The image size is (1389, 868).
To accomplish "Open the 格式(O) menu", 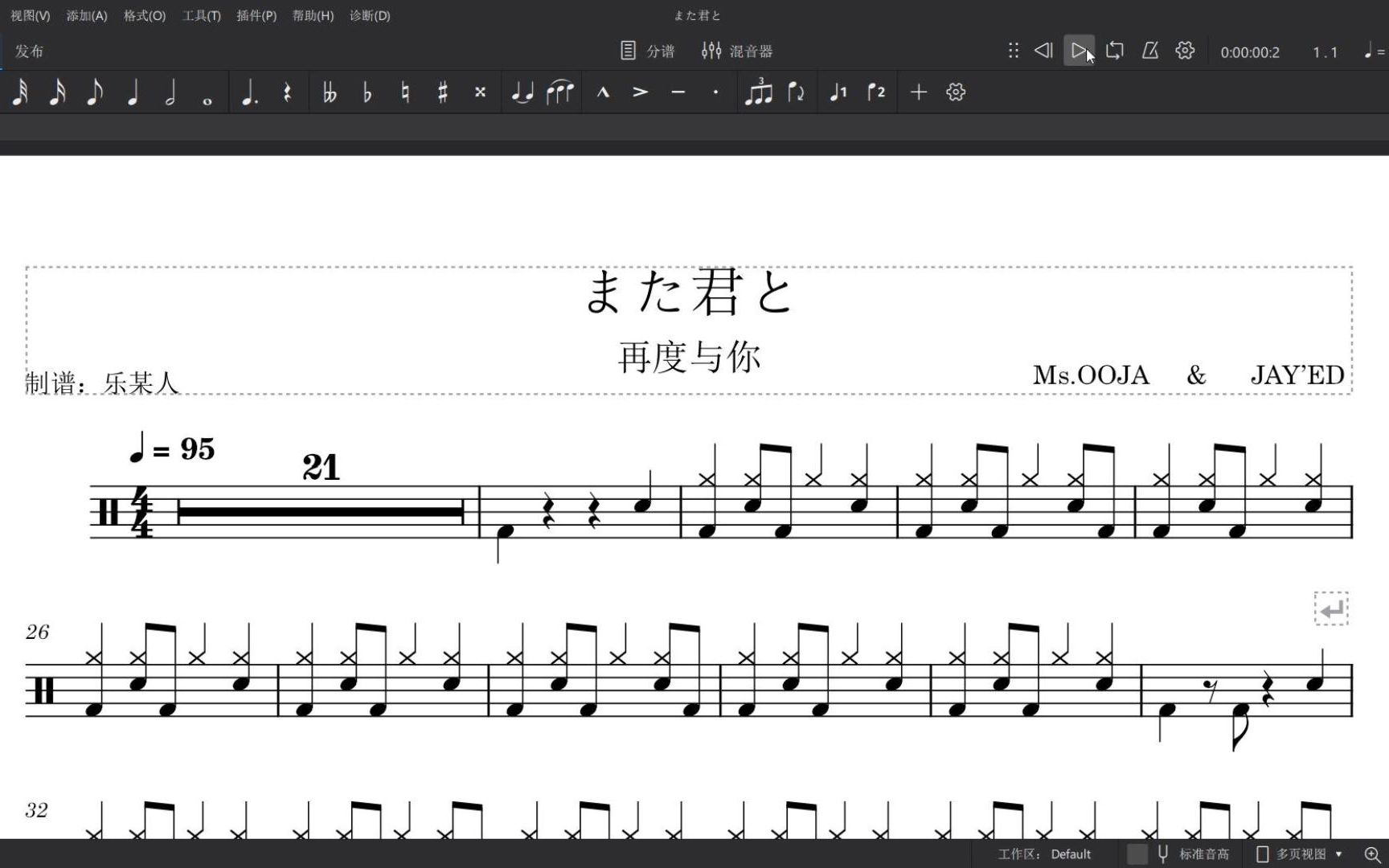I will tap(145, 15).
